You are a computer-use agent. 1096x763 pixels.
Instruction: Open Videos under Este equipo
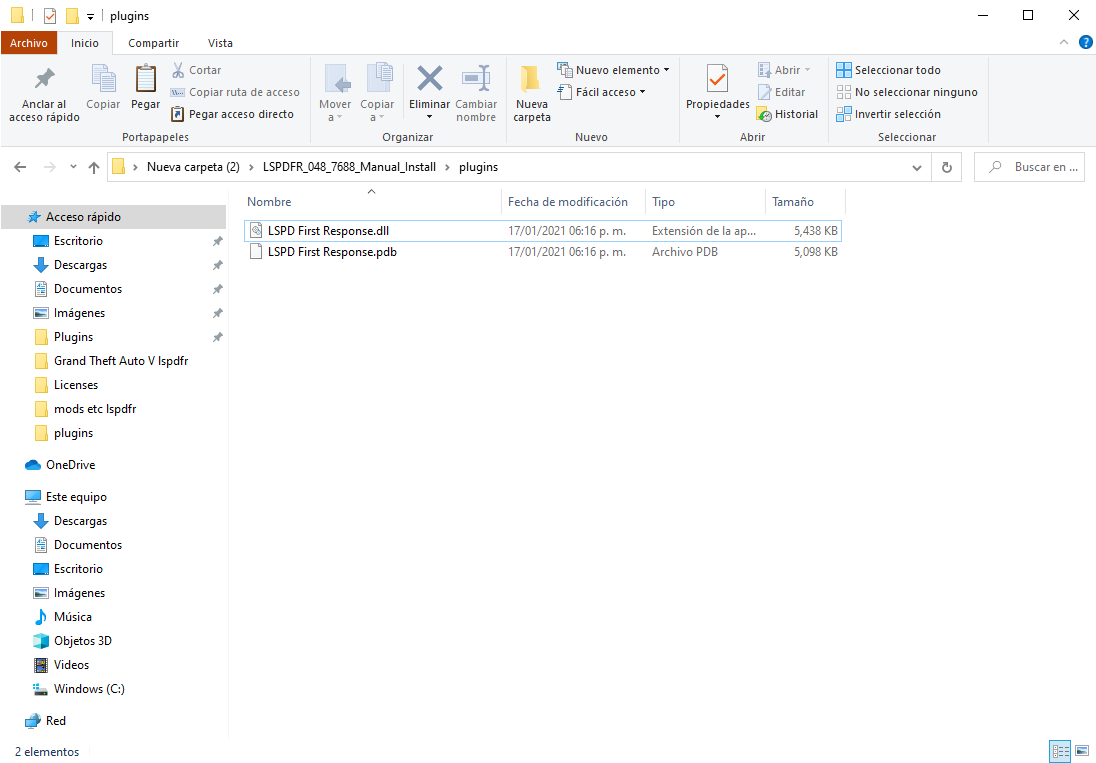pyautogui.click(x=71, y=664)
